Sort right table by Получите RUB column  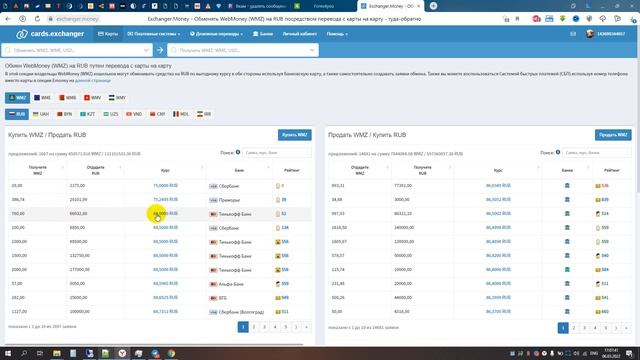[422, 170]
